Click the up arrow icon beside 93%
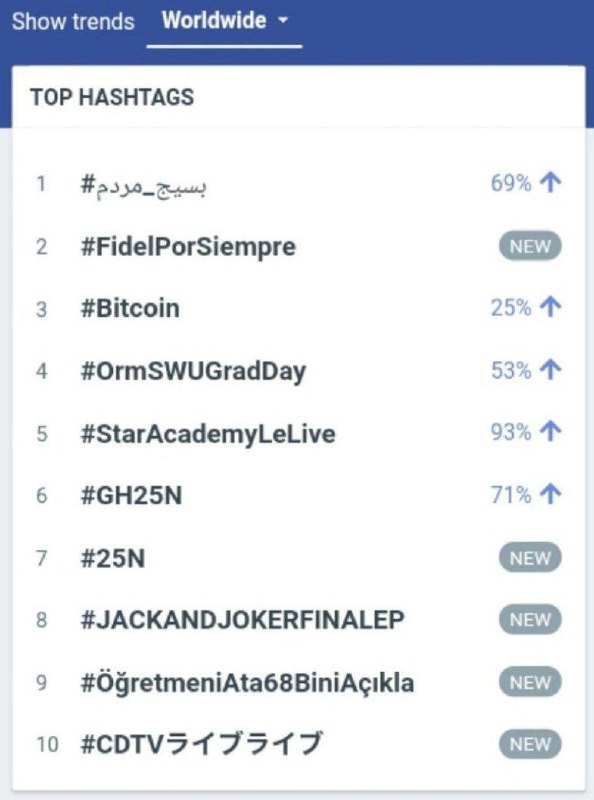The width and height of the screenshot is (594, 800). [x=551, y=432]
